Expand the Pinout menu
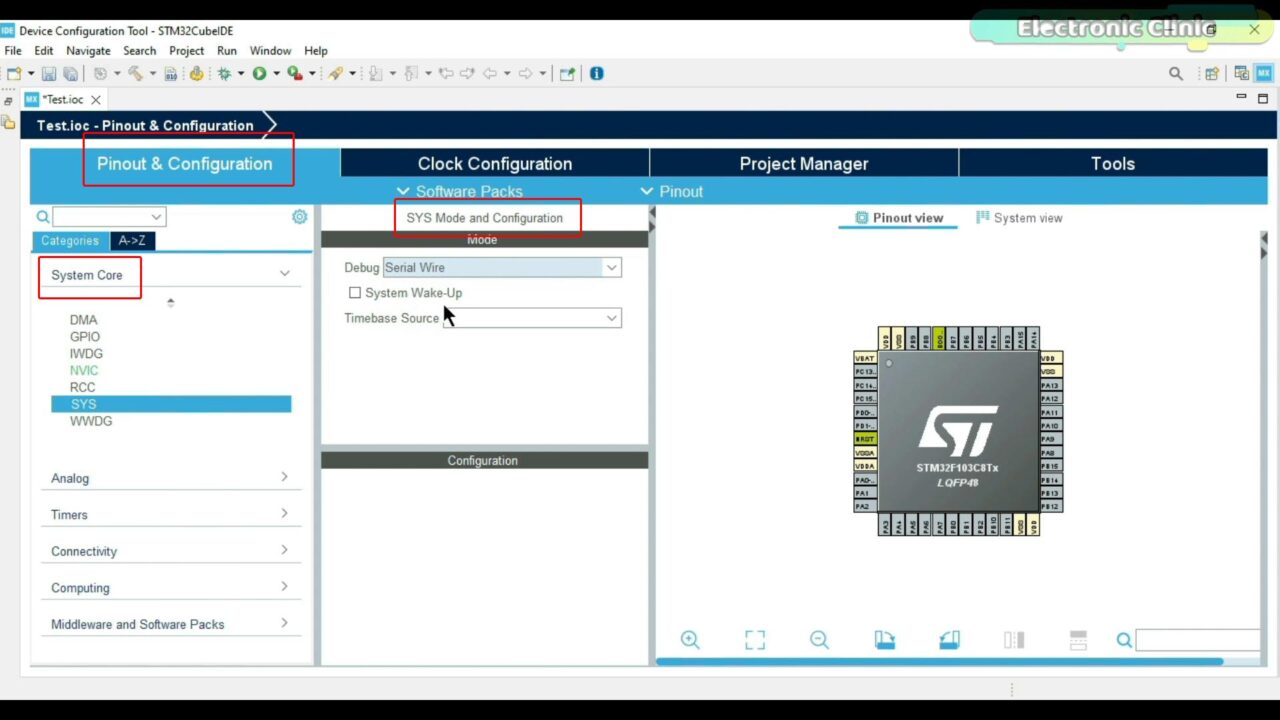 (672, 191)
